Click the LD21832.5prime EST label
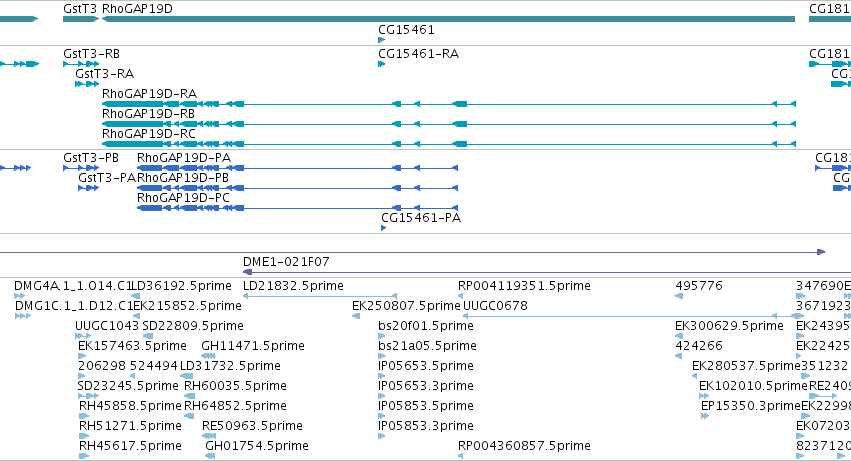 293,286
